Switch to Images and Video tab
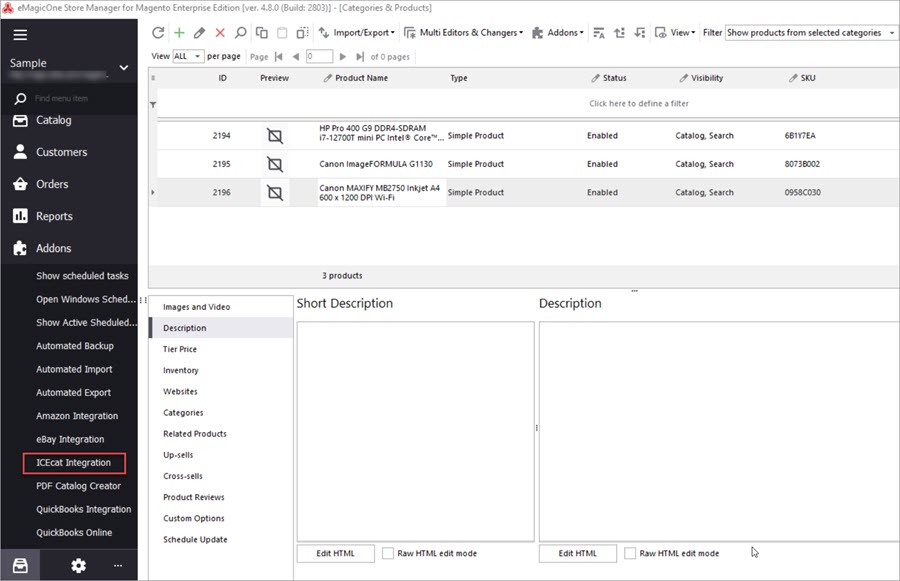This screenshot has height=581, width=900. tap(221, 307)
